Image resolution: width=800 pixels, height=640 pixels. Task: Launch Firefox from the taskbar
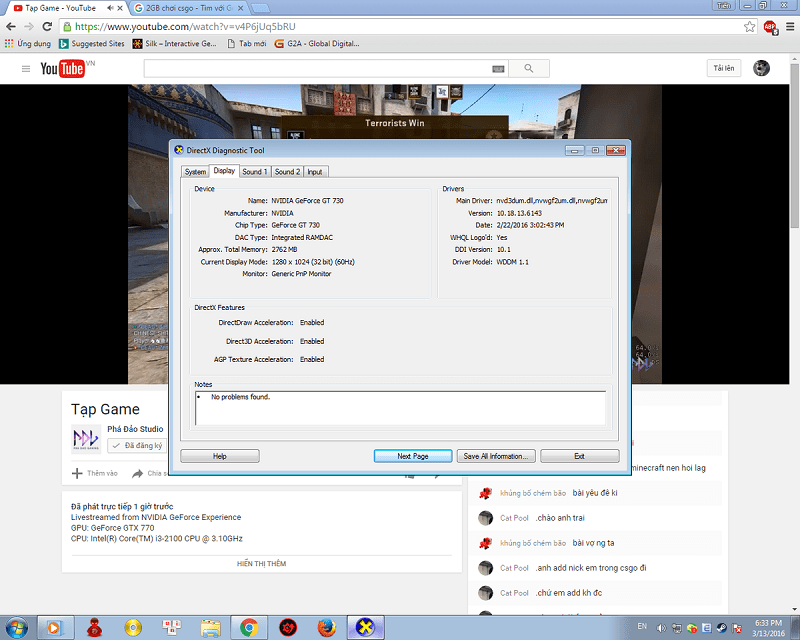(327, 628)
